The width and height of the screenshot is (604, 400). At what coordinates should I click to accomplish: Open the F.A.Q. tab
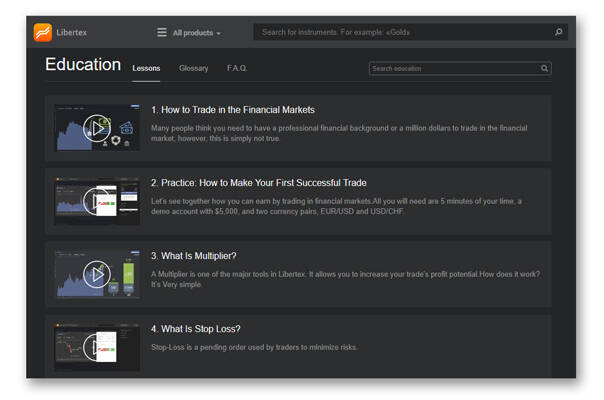(237, 68)
